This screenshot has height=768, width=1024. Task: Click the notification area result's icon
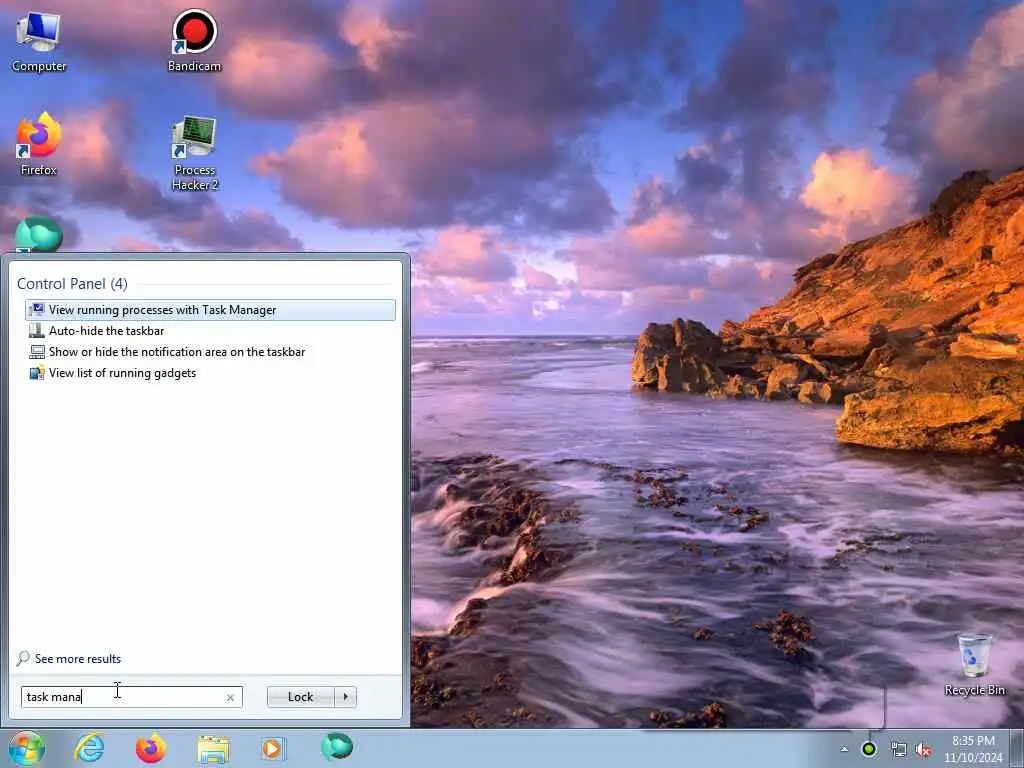pyautogui.click(x=37, y=351)
